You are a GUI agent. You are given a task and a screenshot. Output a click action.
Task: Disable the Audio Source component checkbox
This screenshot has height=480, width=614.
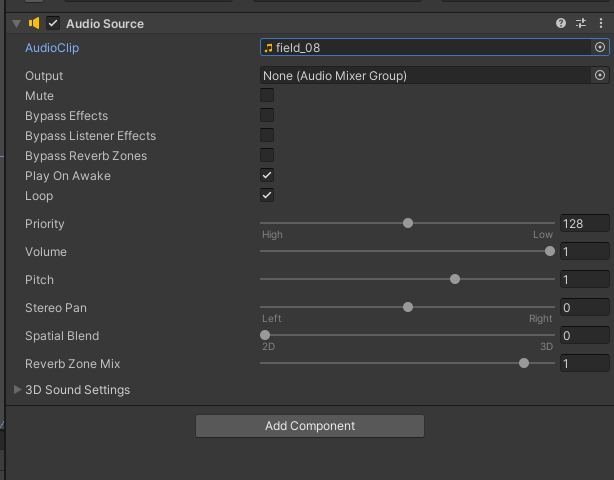click(x=53, y=23)
